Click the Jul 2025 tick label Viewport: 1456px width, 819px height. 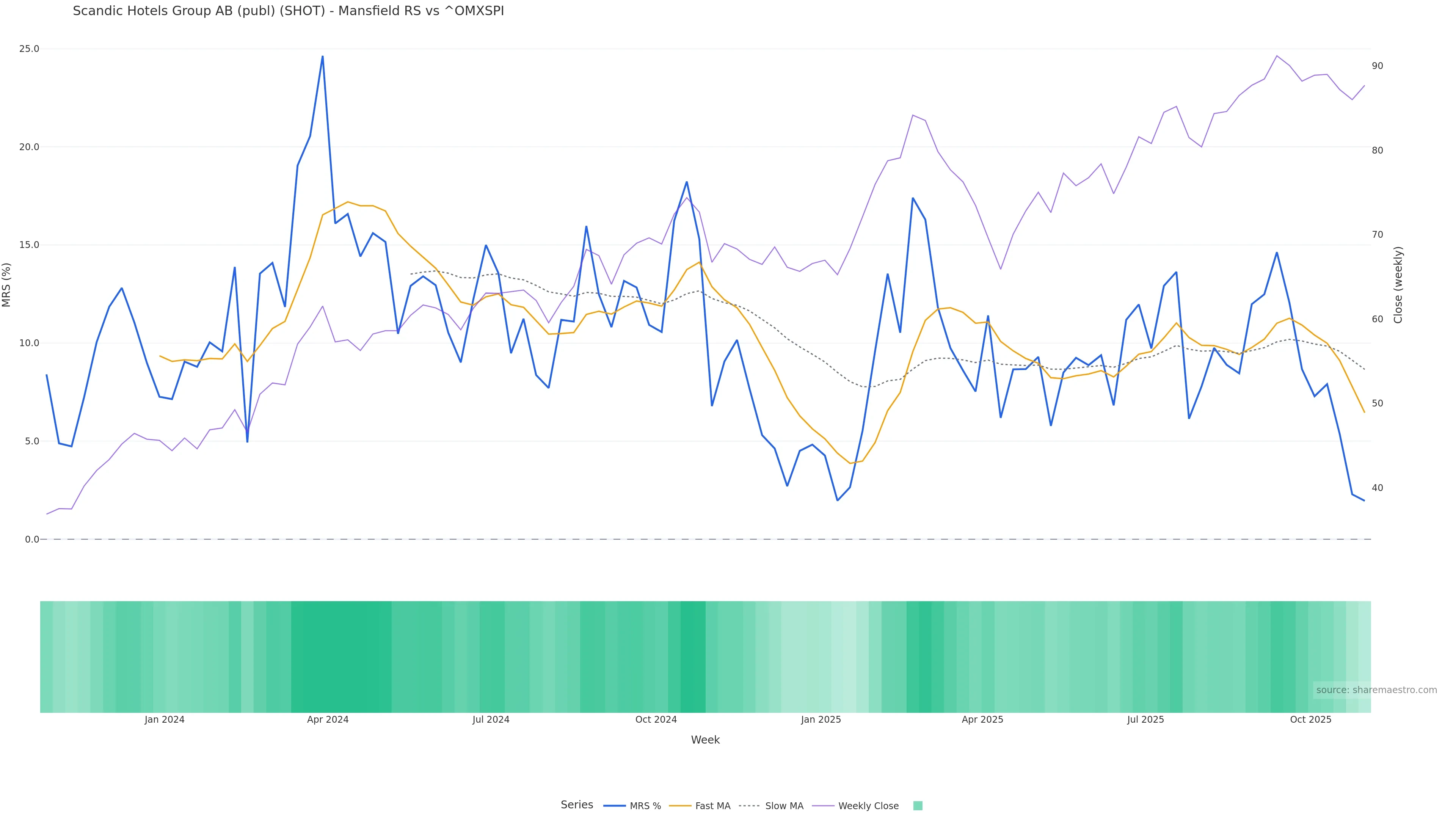click(x=1145, y=720)
